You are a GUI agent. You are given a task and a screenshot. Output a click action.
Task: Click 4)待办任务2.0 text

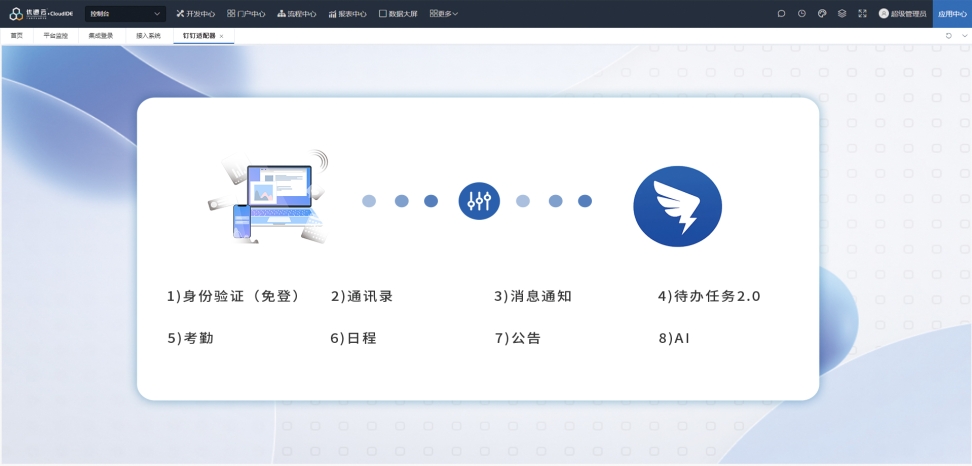[x=709, y=296]
